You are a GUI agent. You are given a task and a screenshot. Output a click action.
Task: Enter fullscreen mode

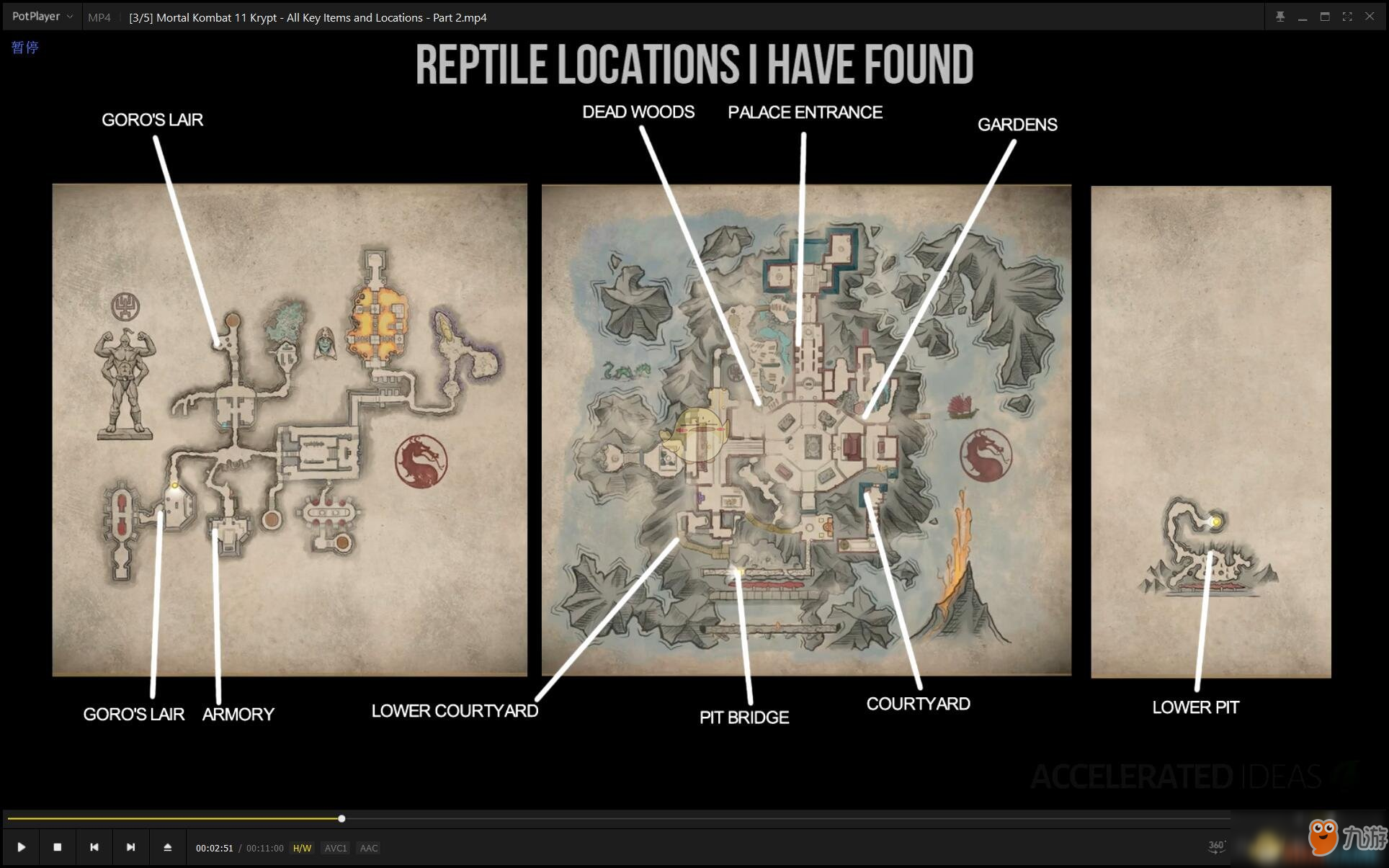[1347, 17]
